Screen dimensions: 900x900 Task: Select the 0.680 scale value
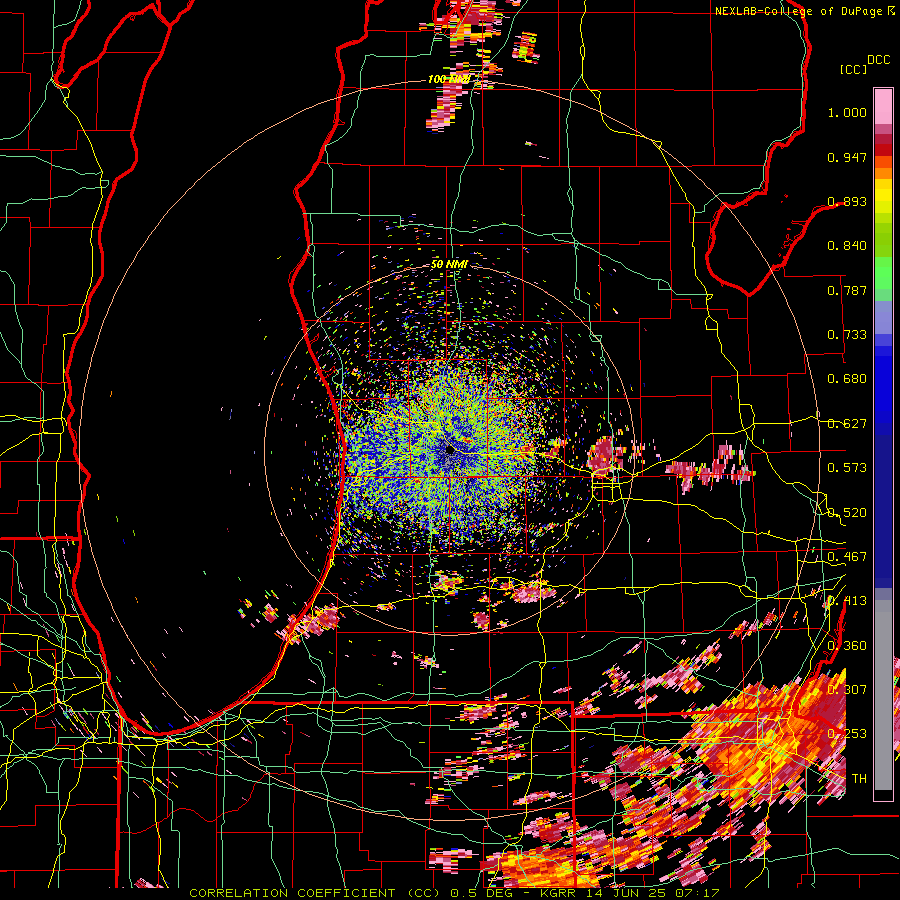[x=847, y=379]
